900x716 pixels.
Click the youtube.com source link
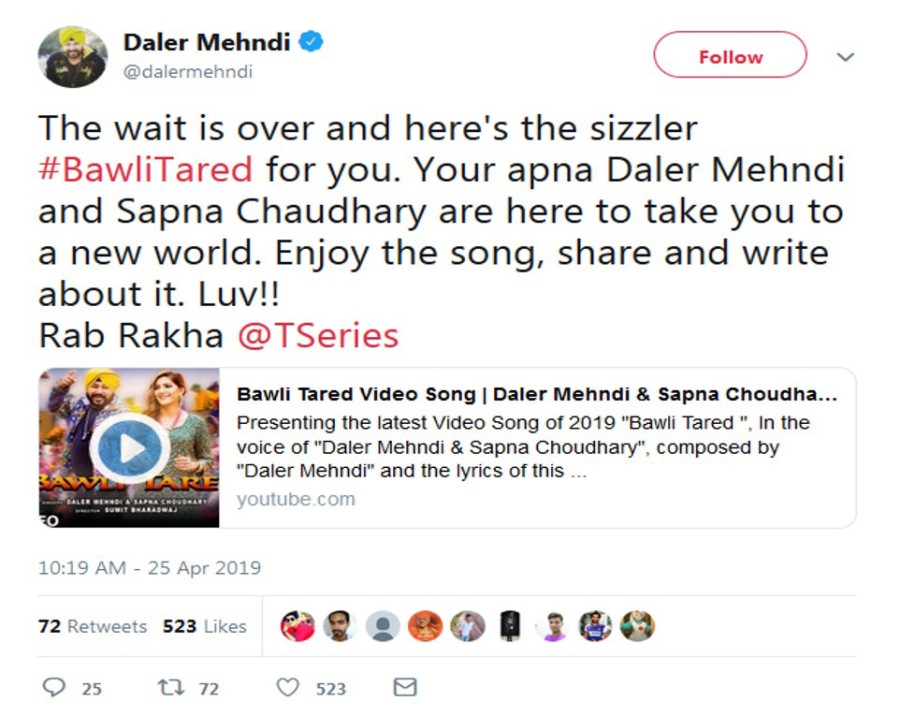point(296,499)
